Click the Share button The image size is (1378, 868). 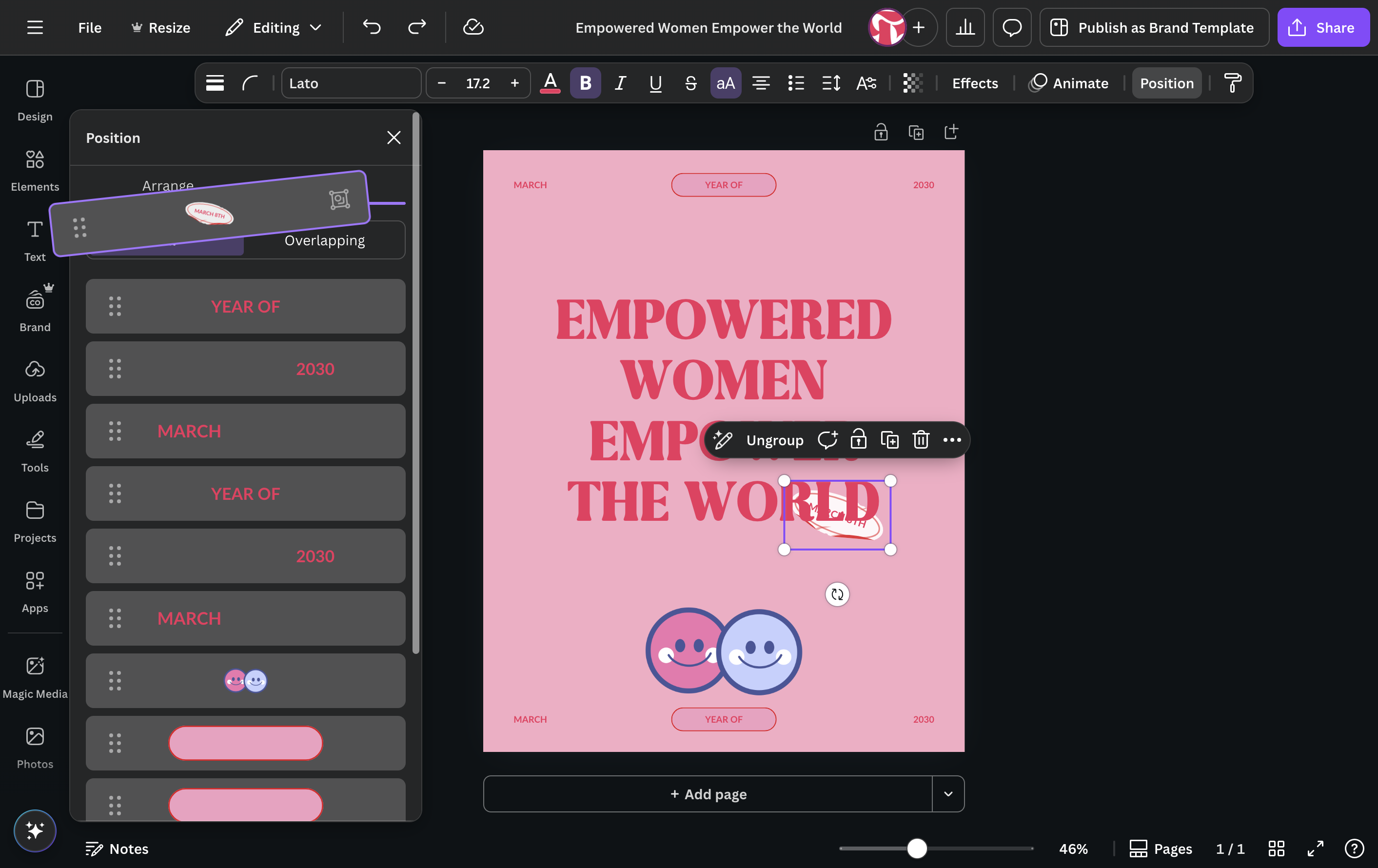click(x=1323, y=27)
